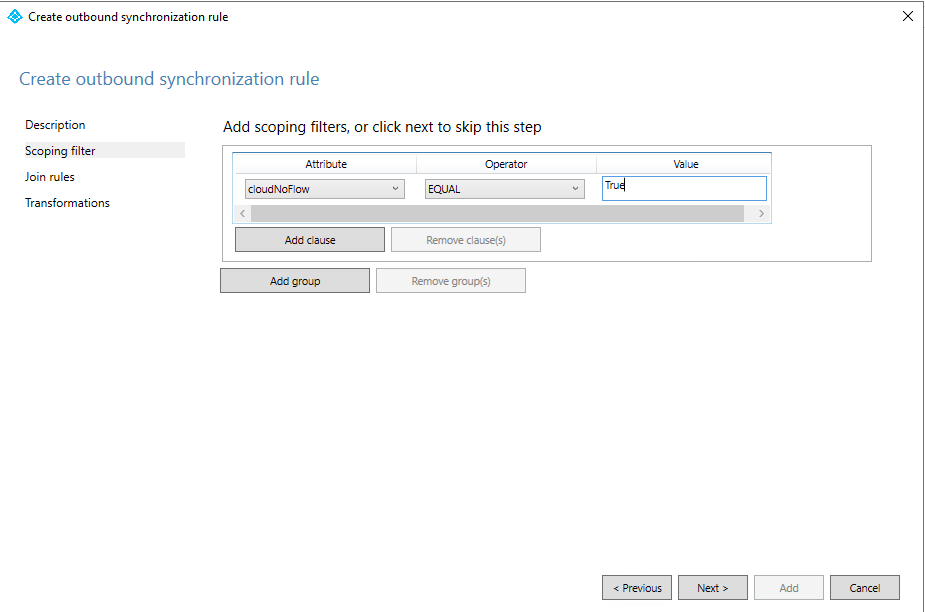This screenshot has width=925, height=612.
Task: Click the 'Add scoping filters' instruction text
Action: 382,127
